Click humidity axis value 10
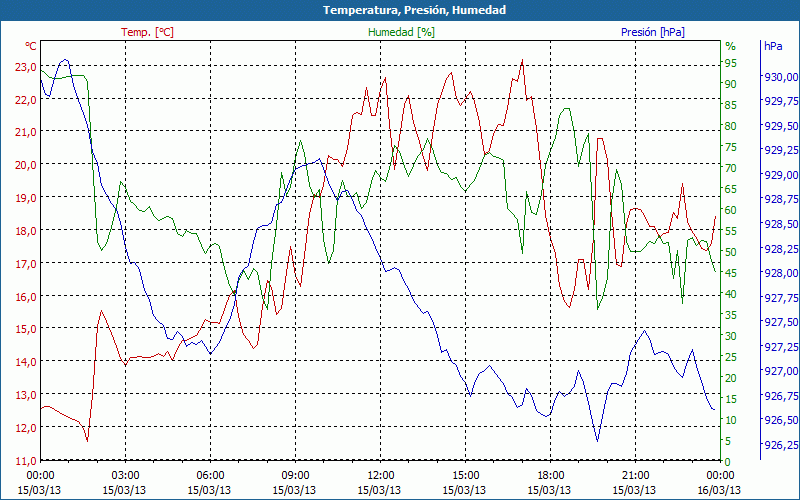This screenshot has width=800, height=500. (731, 420)
